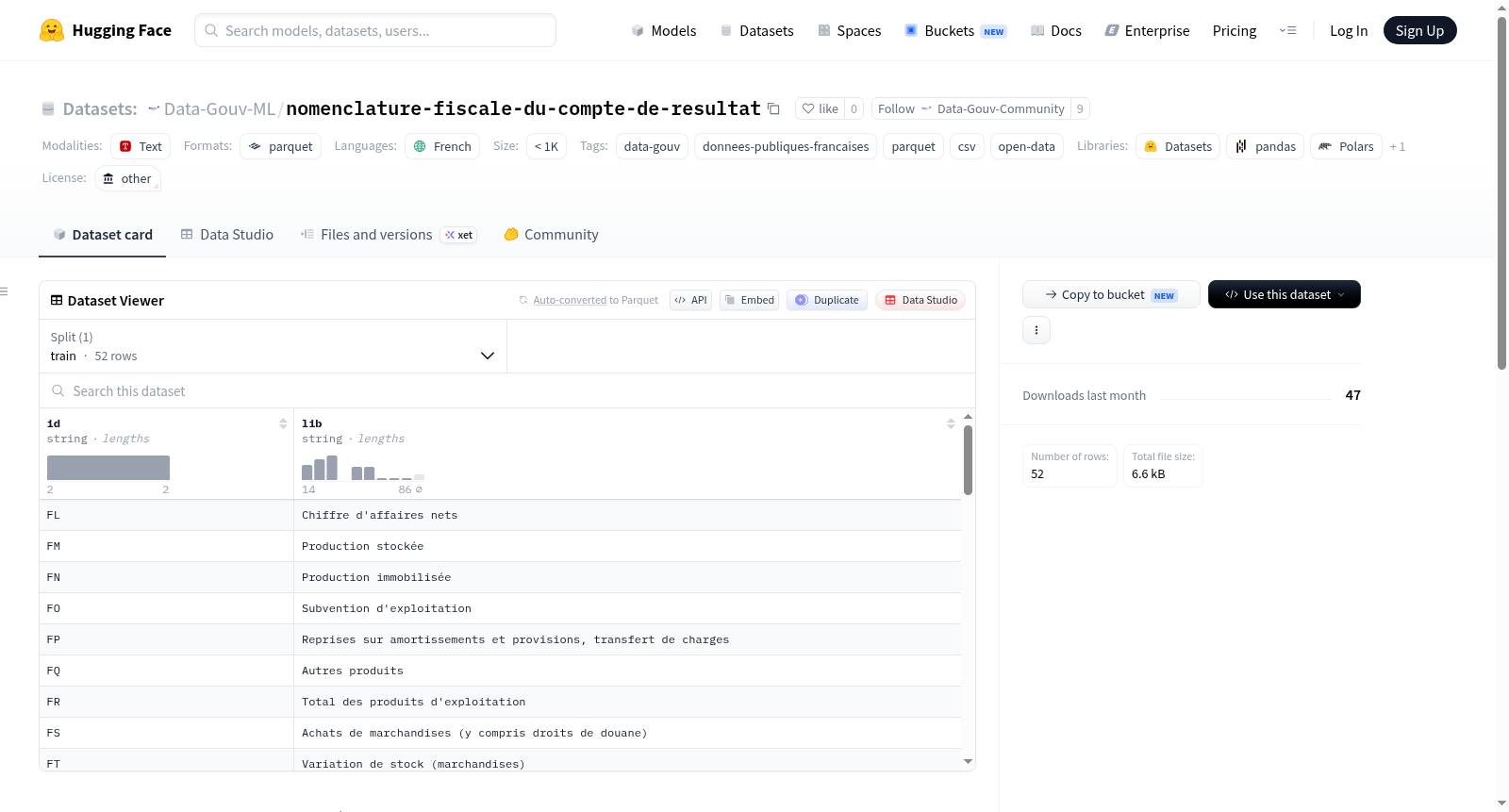Open Models from the top navigation
Viewport: 1509px width, 812px height.
(x=664, y=30)
